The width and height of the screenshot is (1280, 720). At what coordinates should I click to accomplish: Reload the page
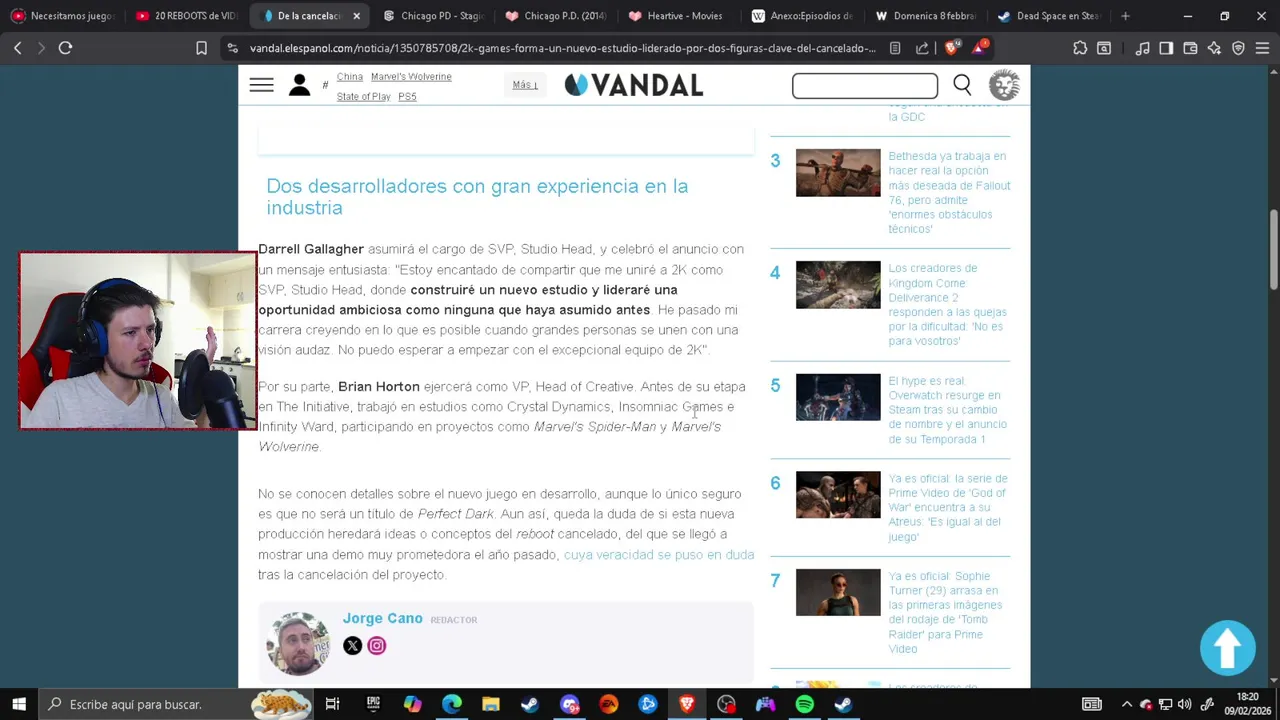[x=65, y=48]
